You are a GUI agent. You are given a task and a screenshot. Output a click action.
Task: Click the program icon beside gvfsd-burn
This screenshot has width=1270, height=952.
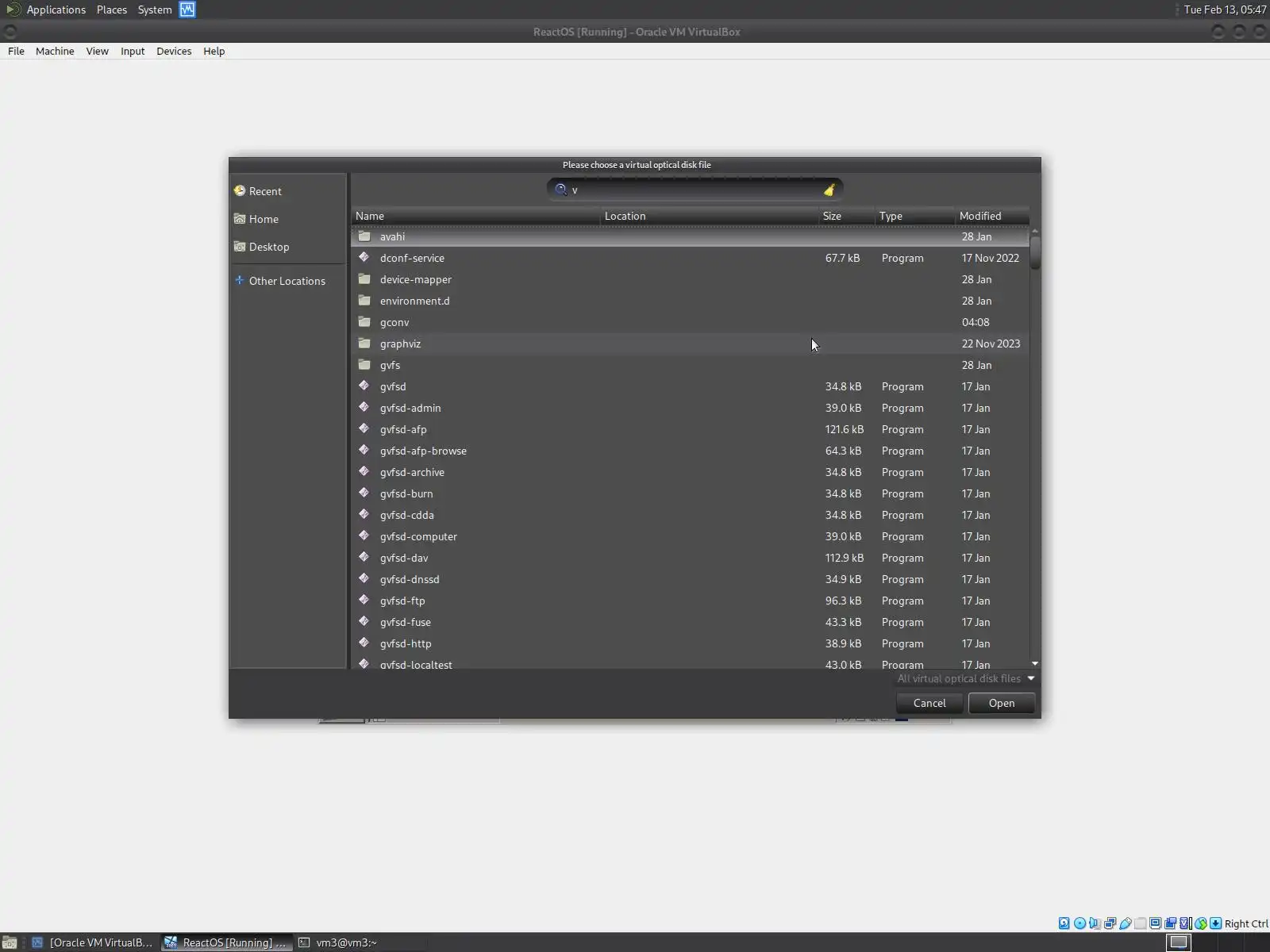(x=364, y=493)
